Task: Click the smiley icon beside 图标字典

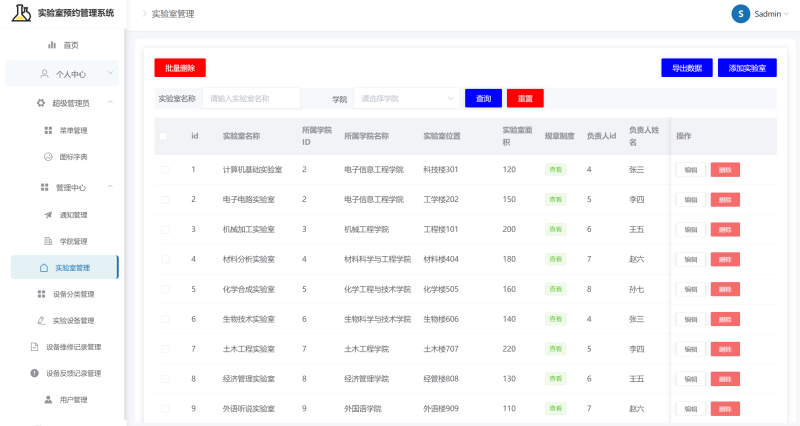Action: pos(48,157)
